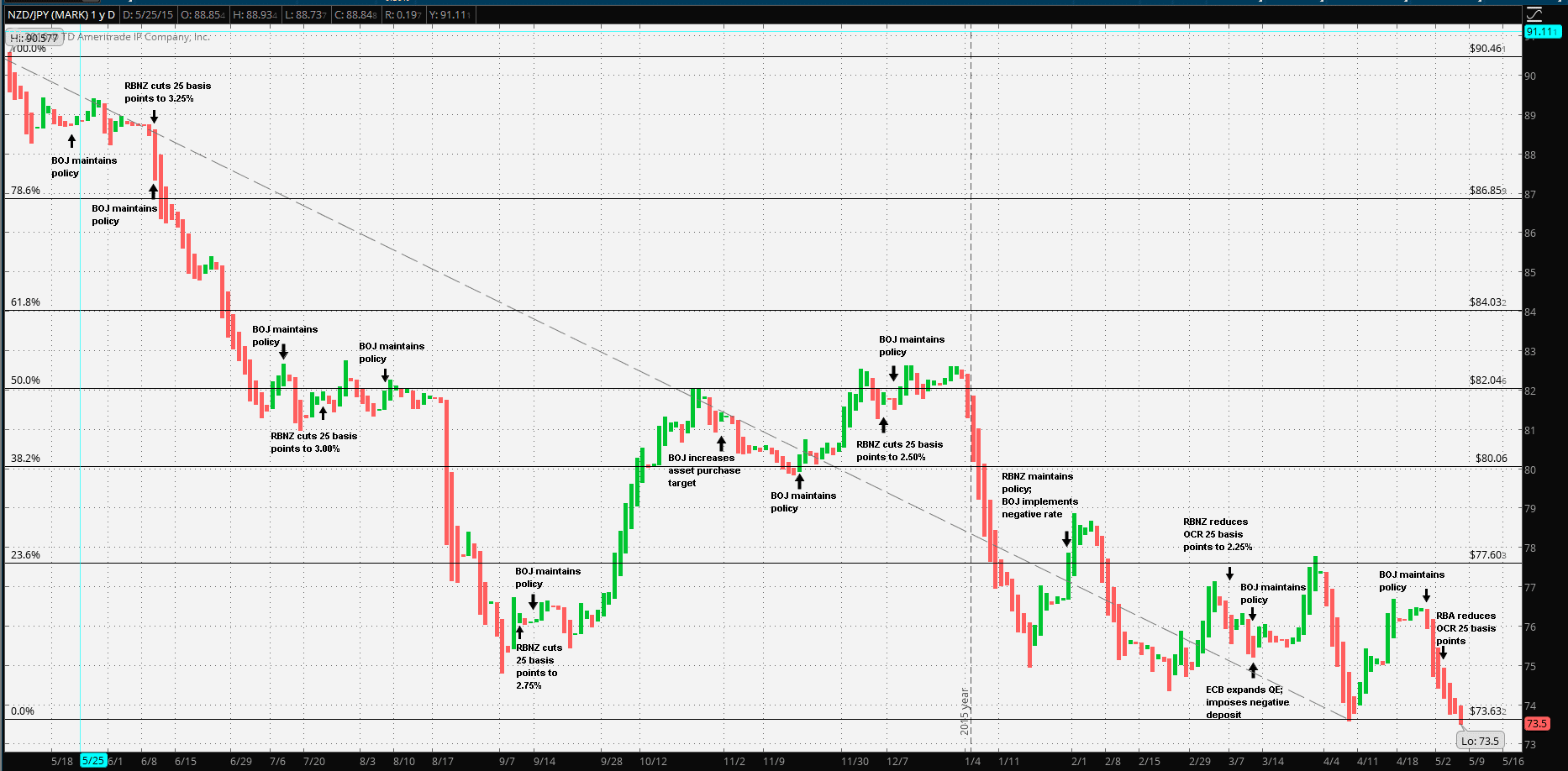Click the $84.03 Fibonacci price label
This screenshot has width=1568, height=771.
1487,302
